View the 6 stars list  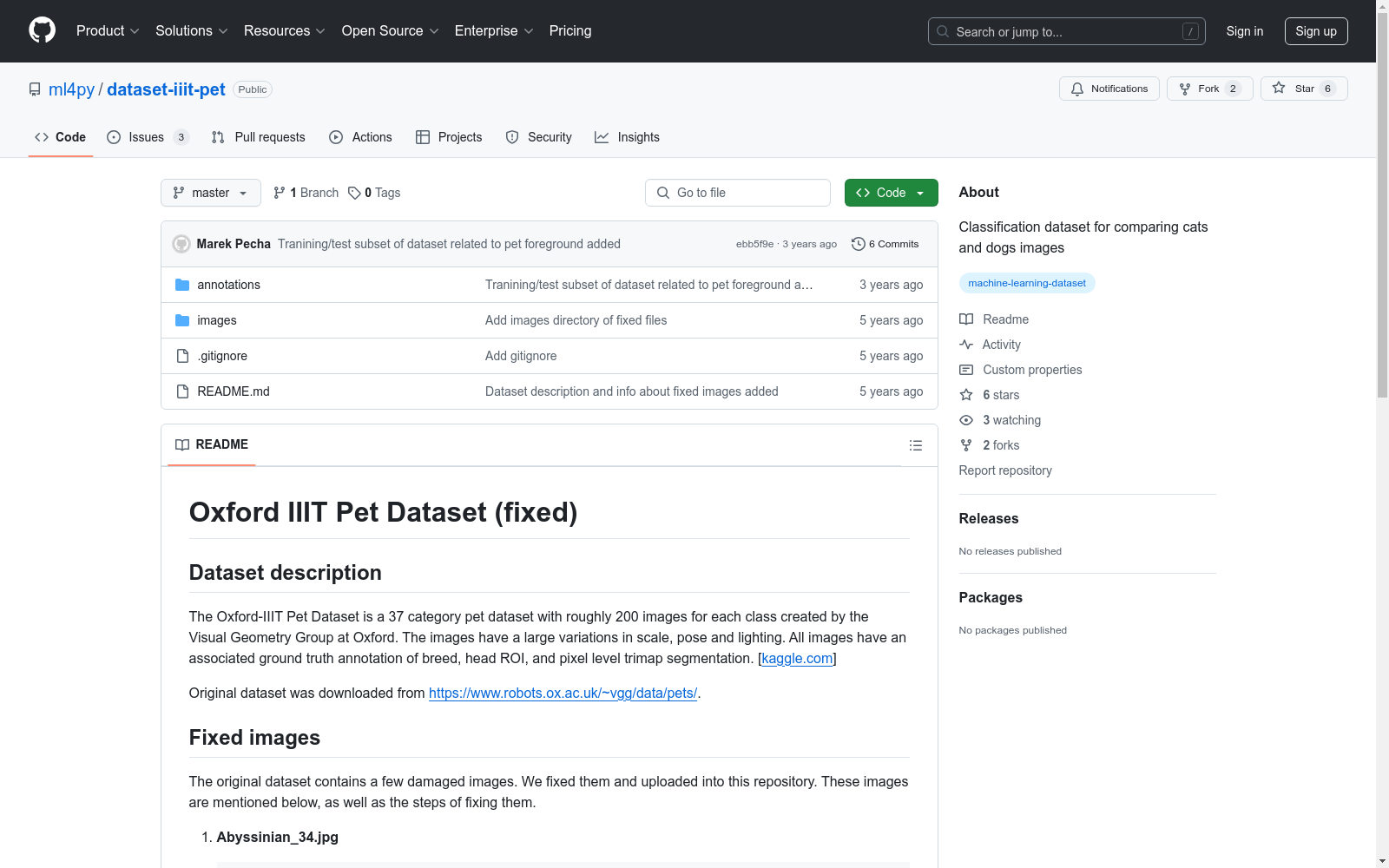click(990, 395)
